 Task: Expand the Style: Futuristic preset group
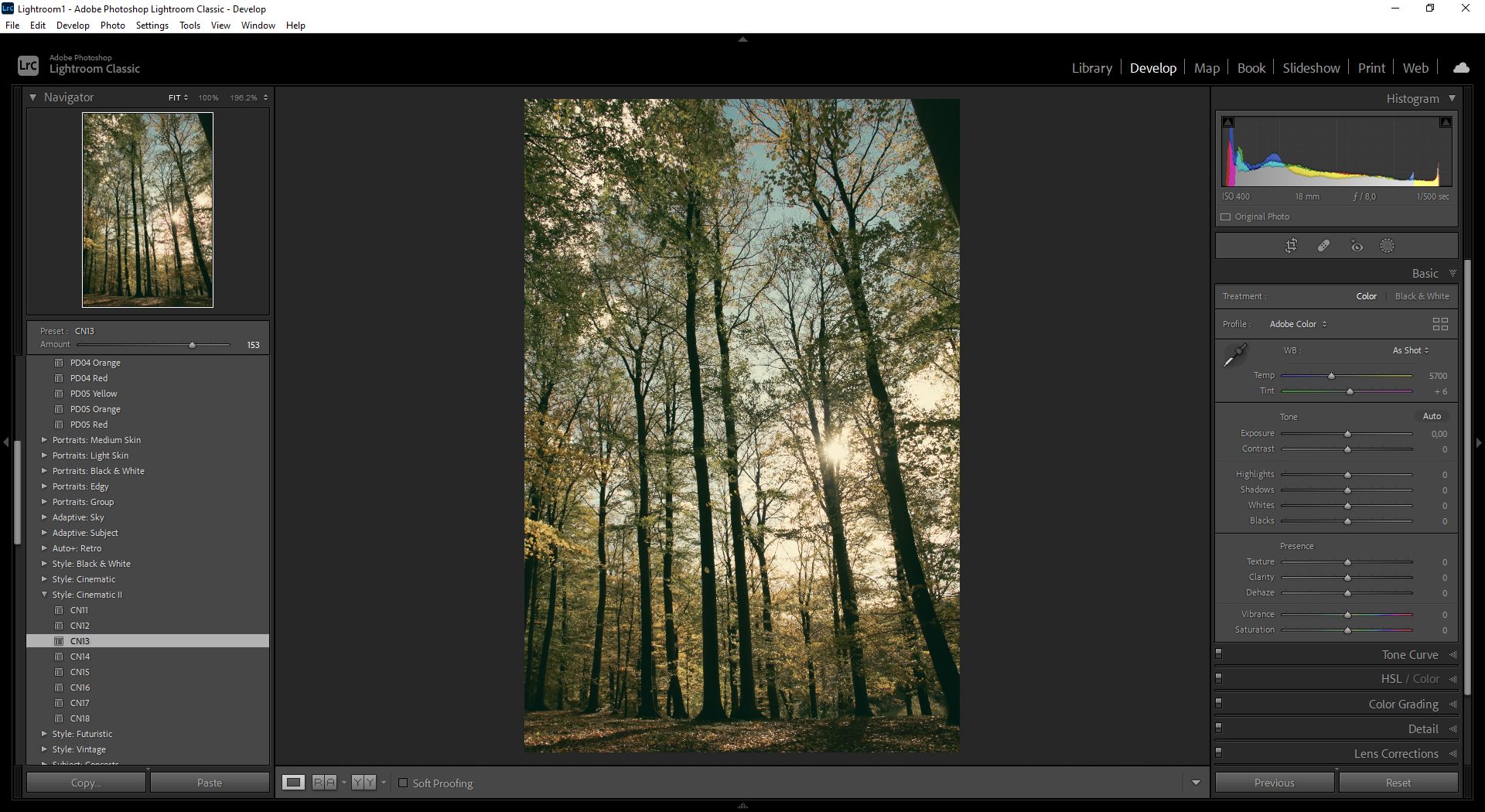(83, 734)
